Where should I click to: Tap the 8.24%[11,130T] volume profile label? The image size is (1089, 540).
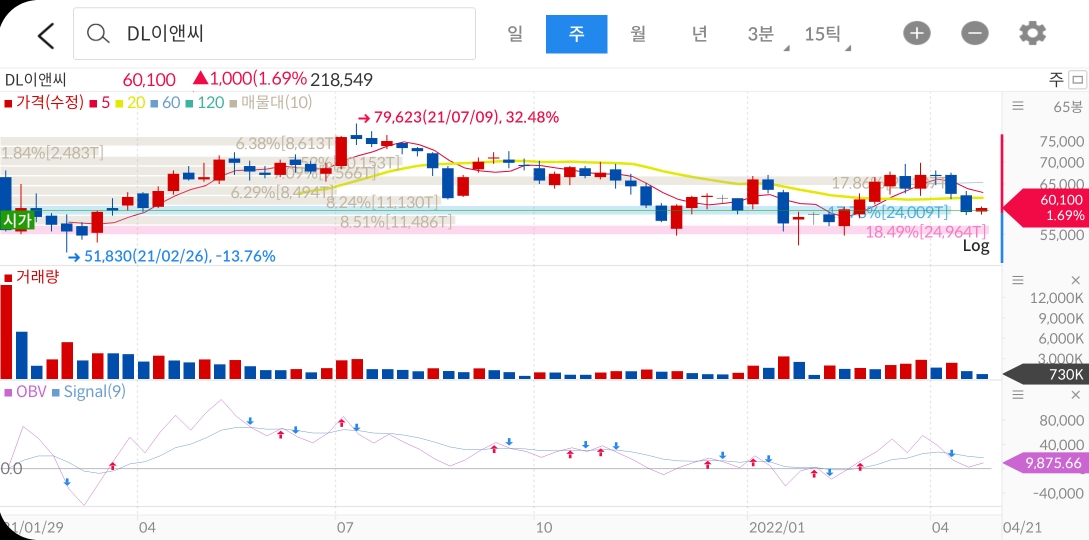[382, 202]
